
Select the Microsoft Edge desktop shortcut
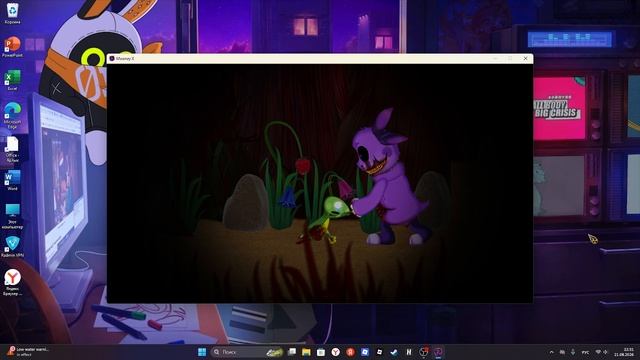(12, 116)
